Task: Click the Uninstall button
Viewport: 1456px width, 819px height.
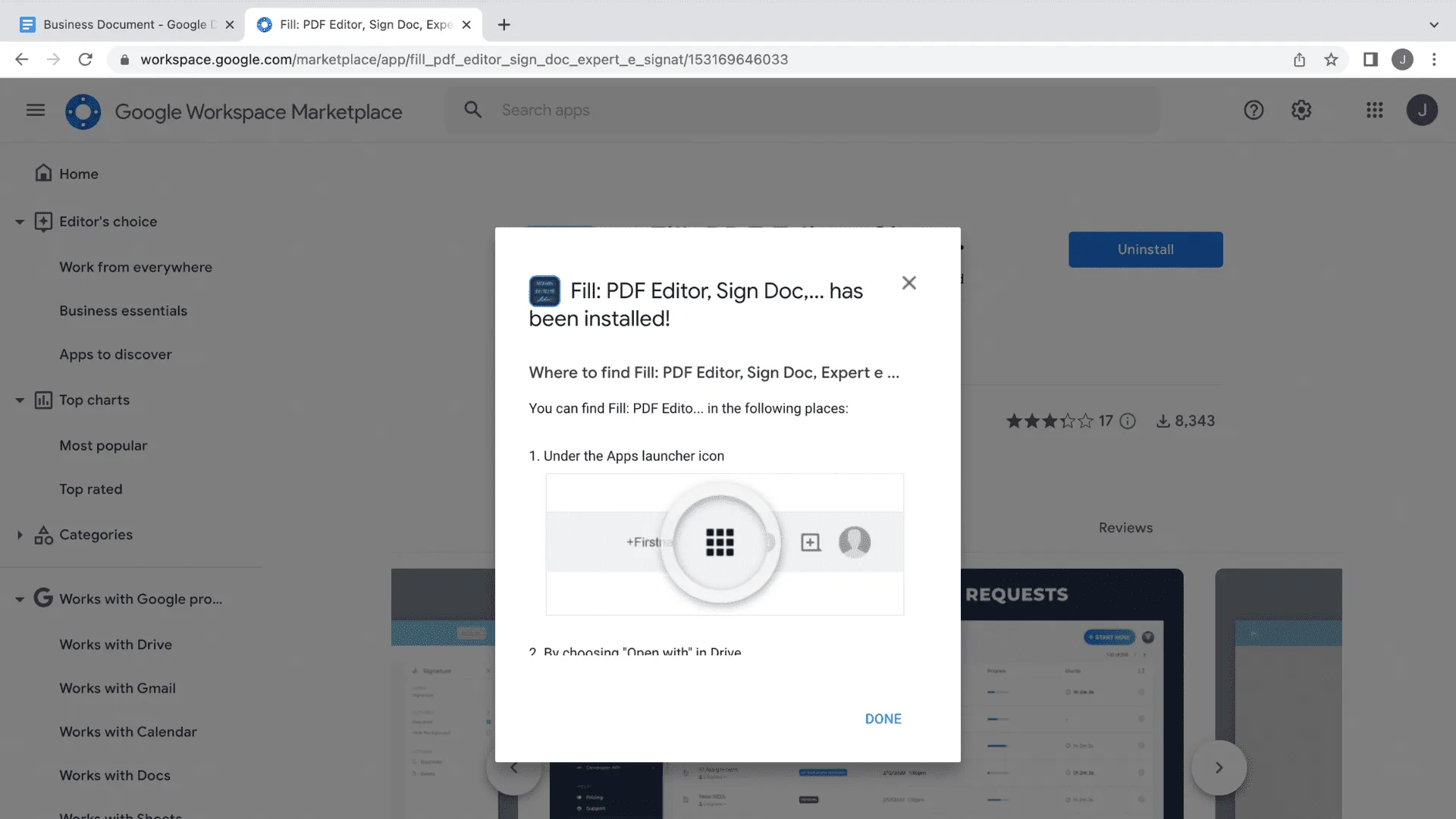Action: (1145, 249)
